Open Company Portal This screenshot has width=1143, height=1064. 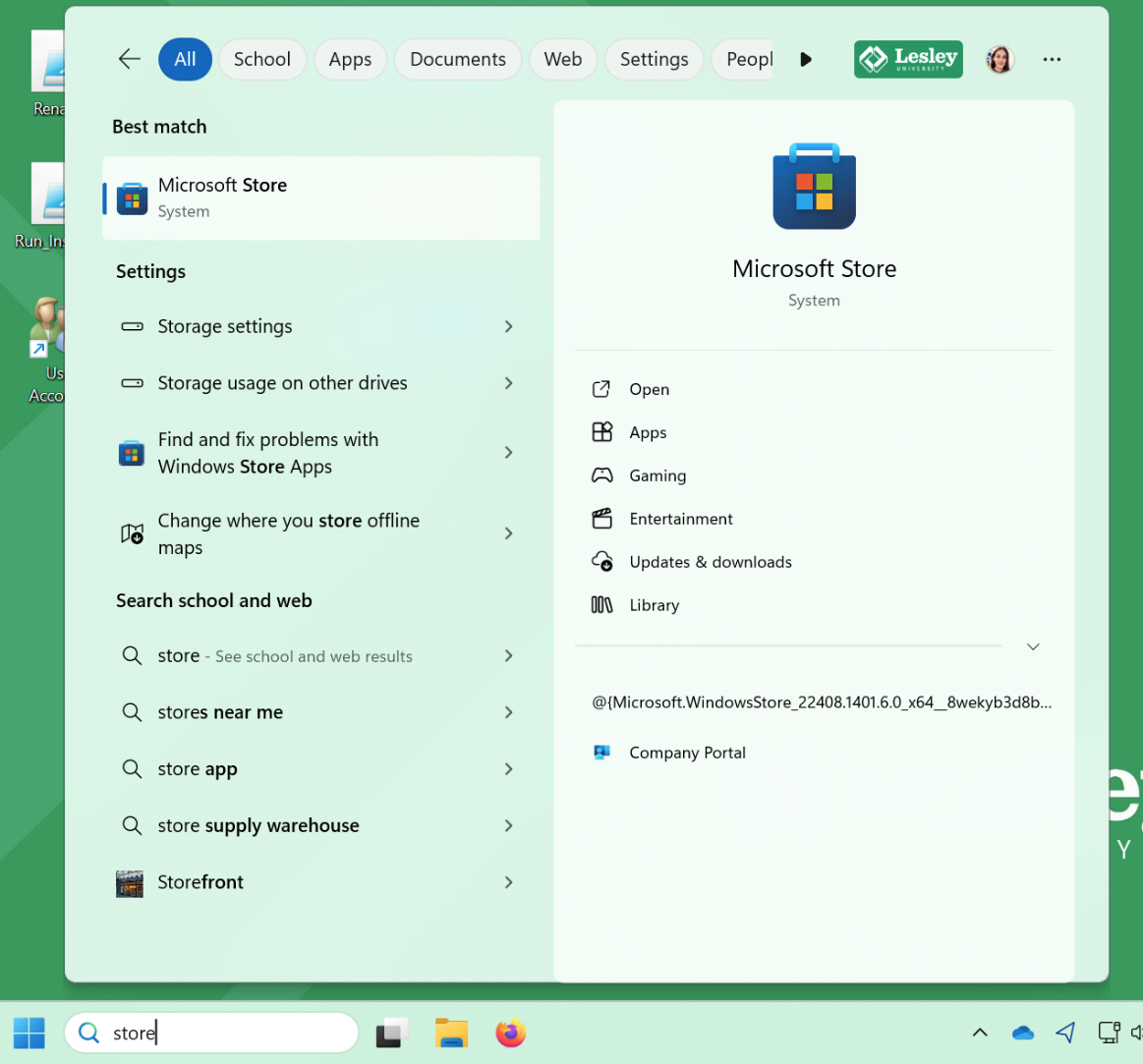coord(814,753)
